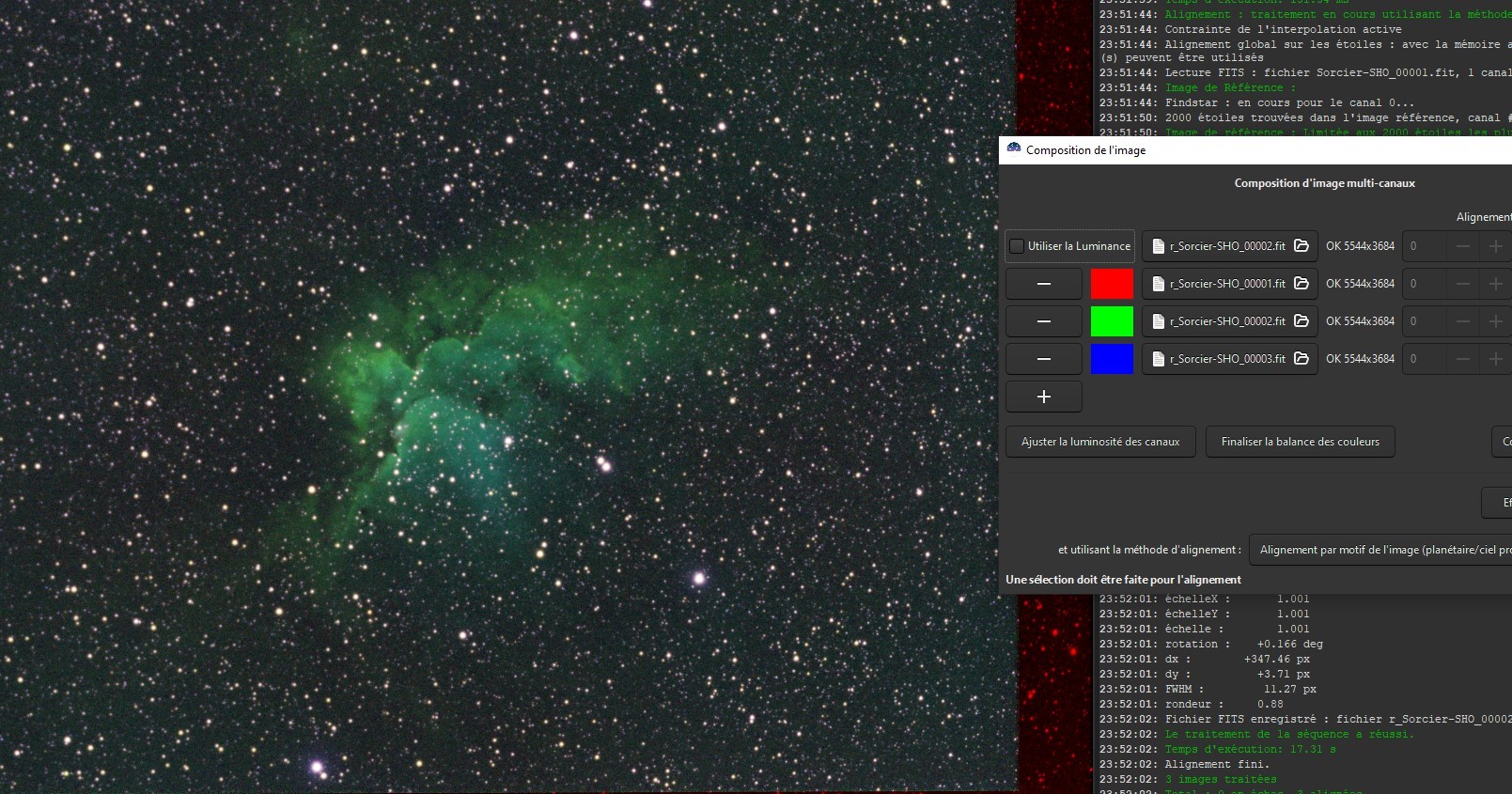Open the alignment method dropdown
Viewport: 1512px width, 794px height.
(x=1381, y=550)
